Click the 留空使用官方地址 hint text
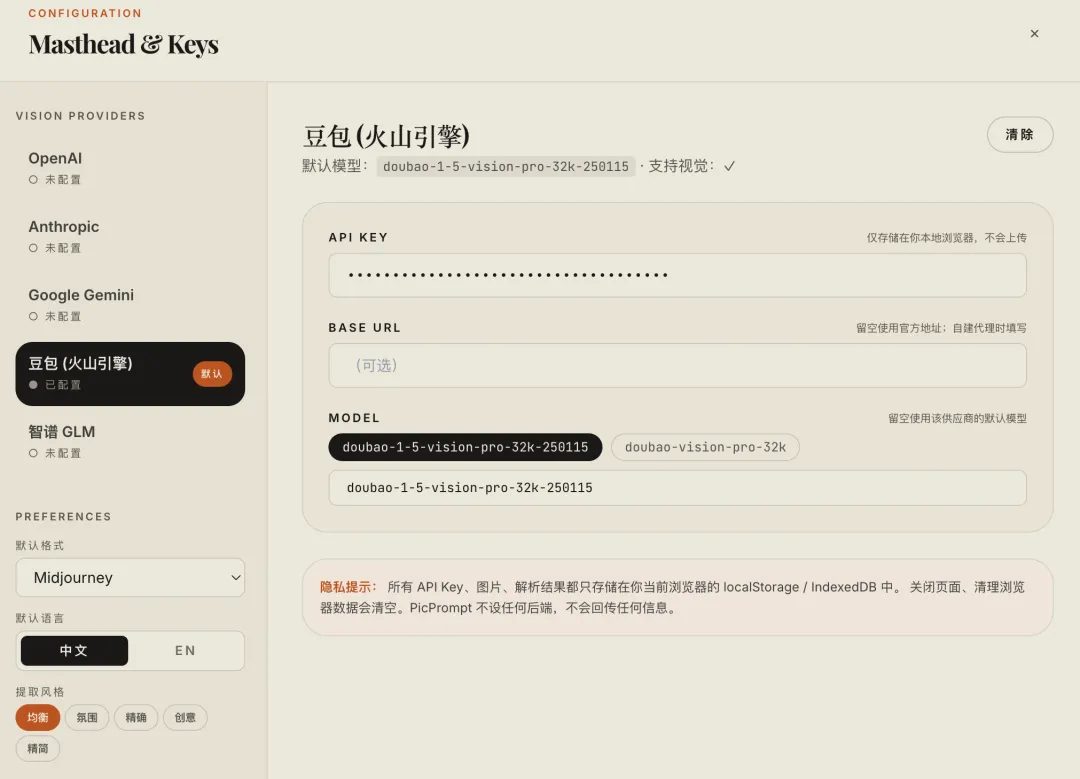Screen dimensions: 1080x779 941,328
